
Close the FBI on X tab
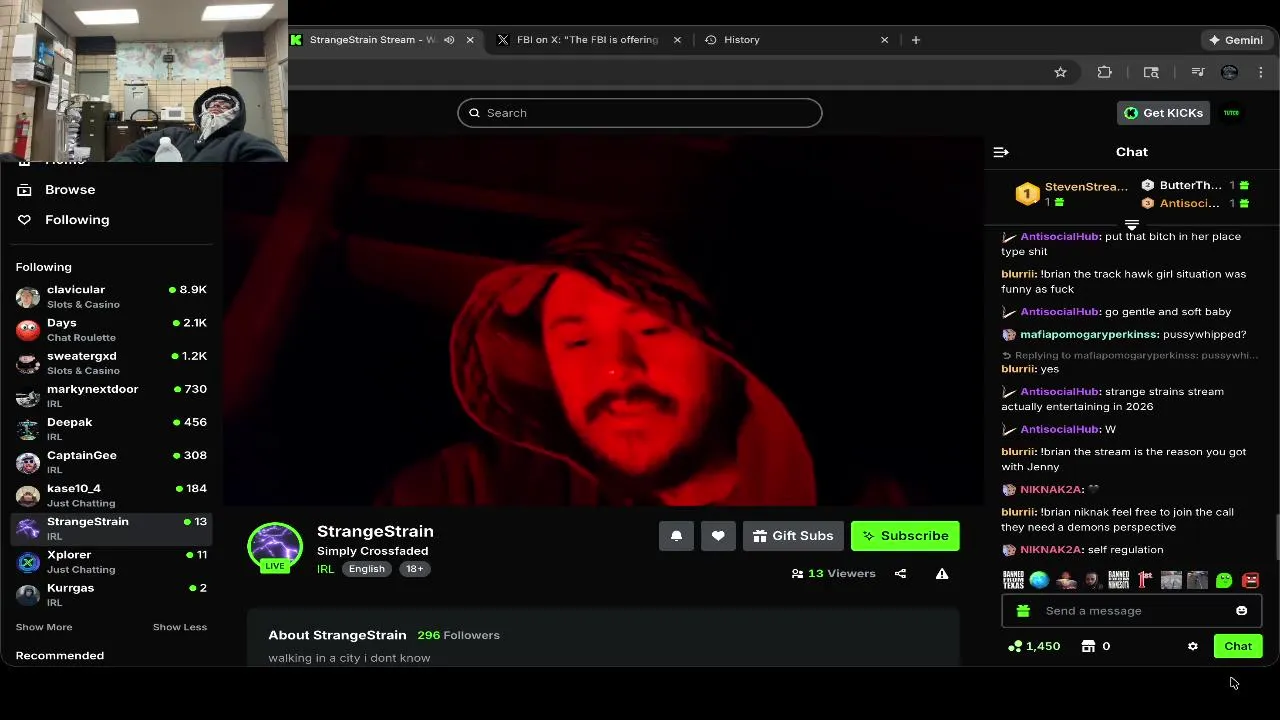677,40
